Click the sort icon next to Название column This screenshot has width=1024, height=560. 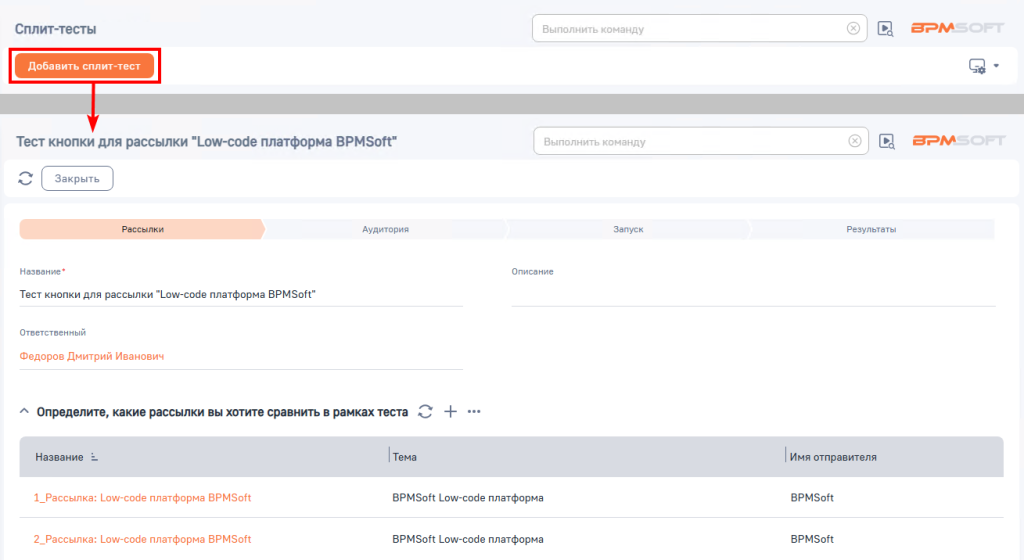click(x=94, y=457)
